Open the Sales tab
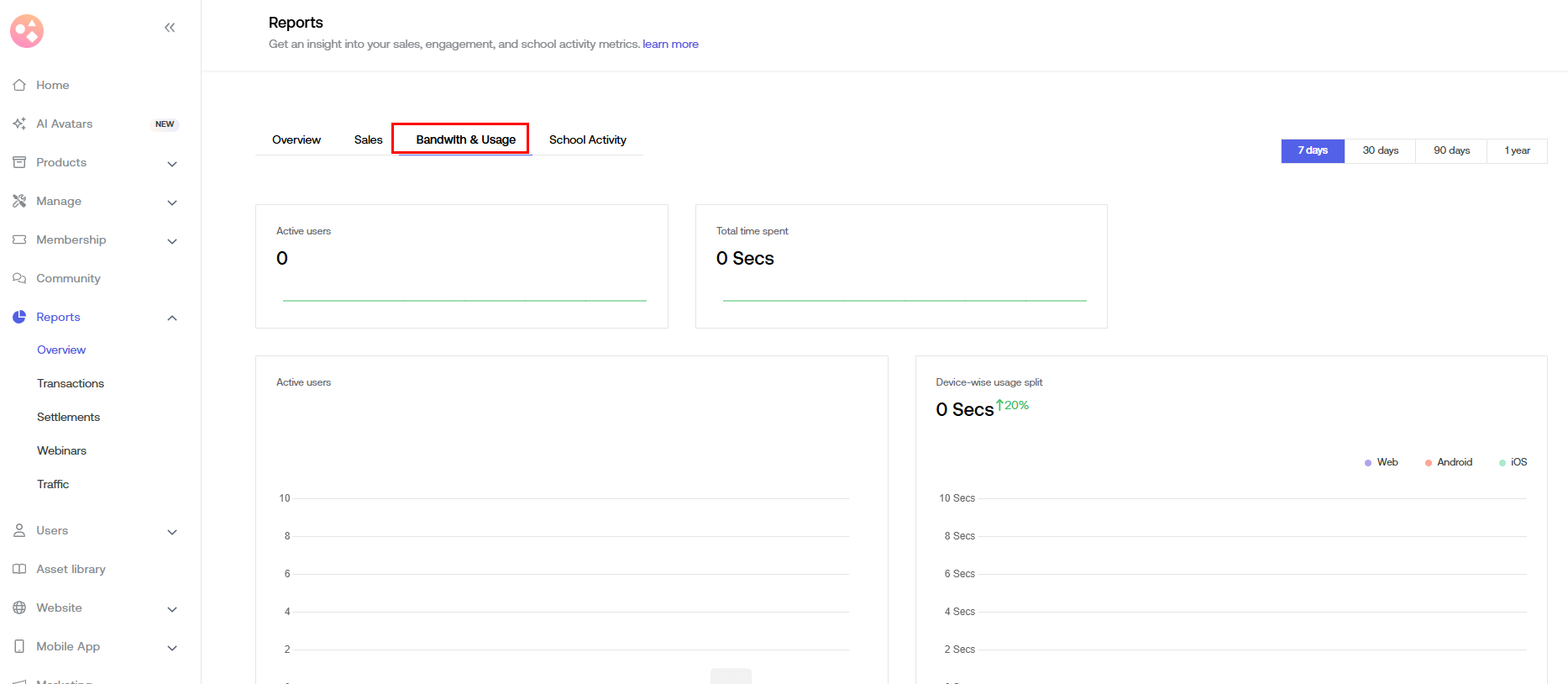The image size is (1568, 684). pyautogui.click(x=368, y=139)
